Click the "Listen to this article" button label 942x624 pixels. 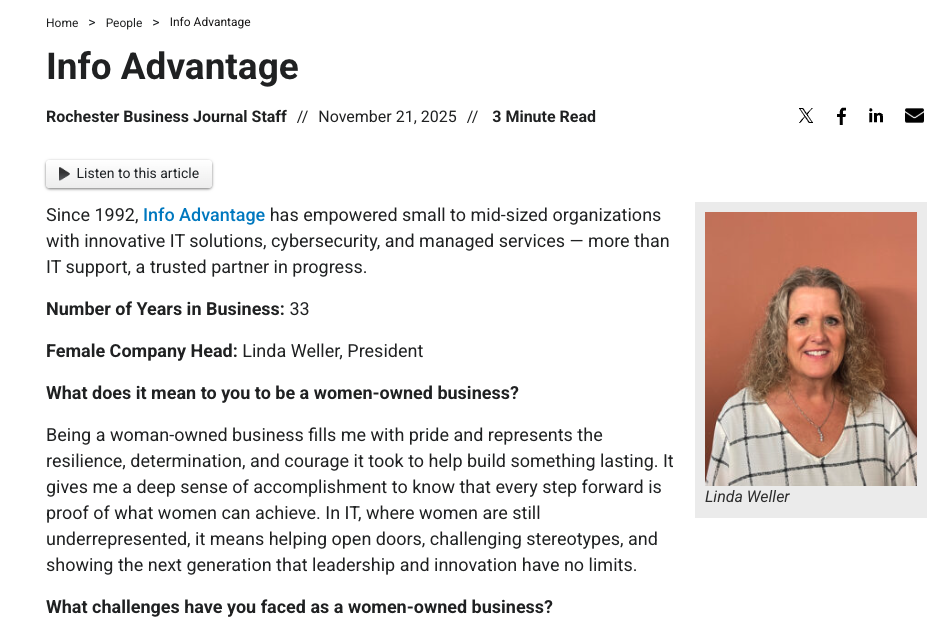(137, 174)
